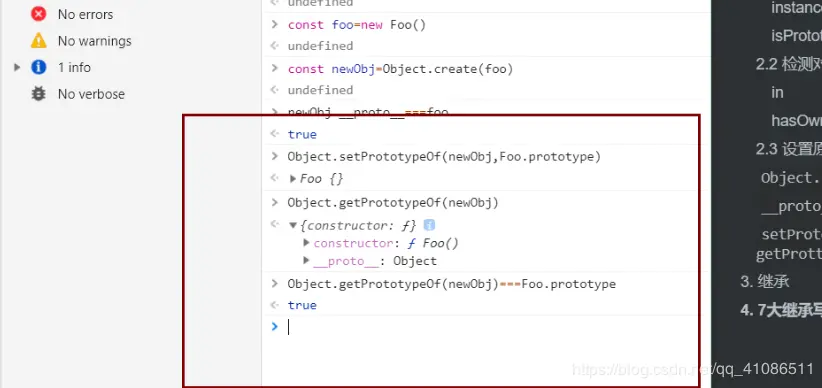Collapse the {constructor: f} object
This screenshot has width=822, height=388.
pos(293,225)
